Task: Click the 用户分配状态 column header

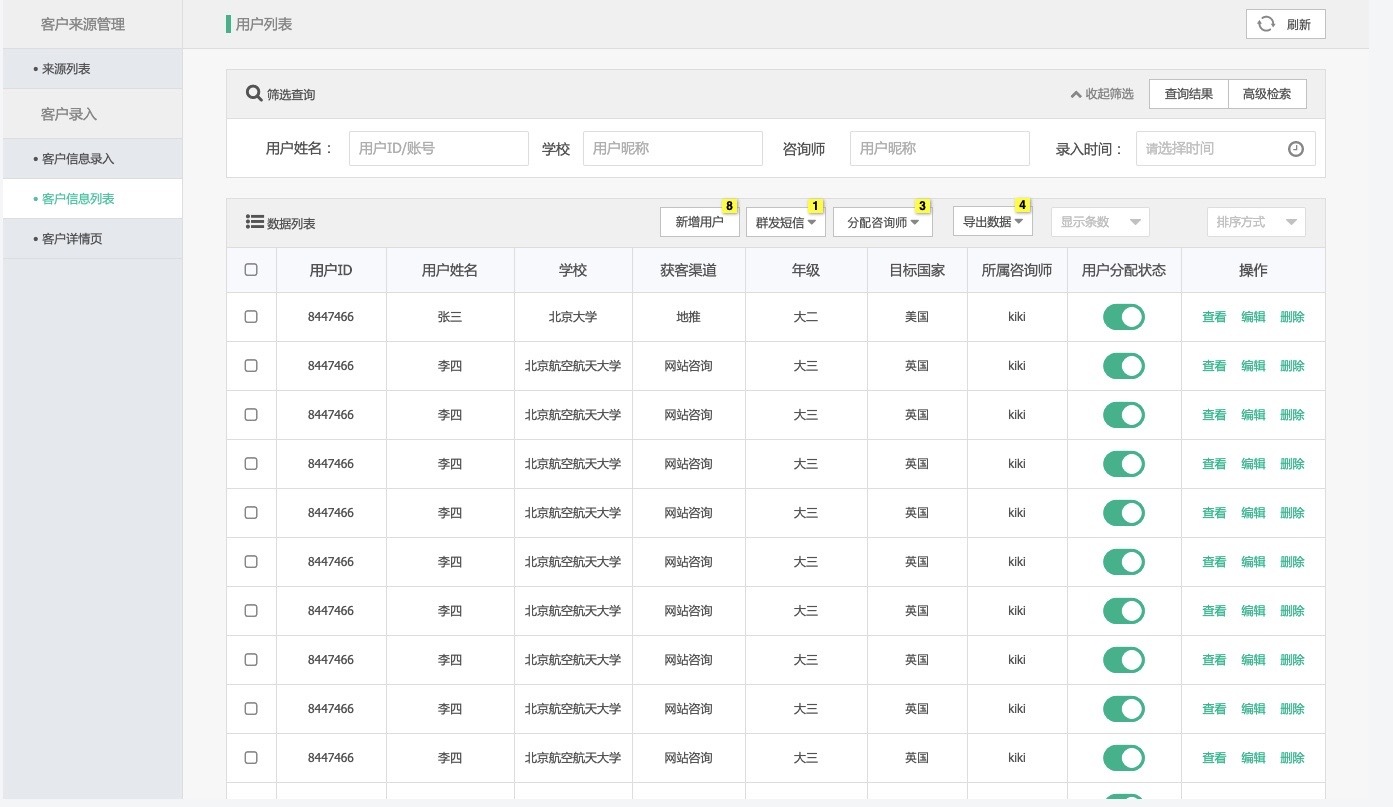Action: [1124, 270]
